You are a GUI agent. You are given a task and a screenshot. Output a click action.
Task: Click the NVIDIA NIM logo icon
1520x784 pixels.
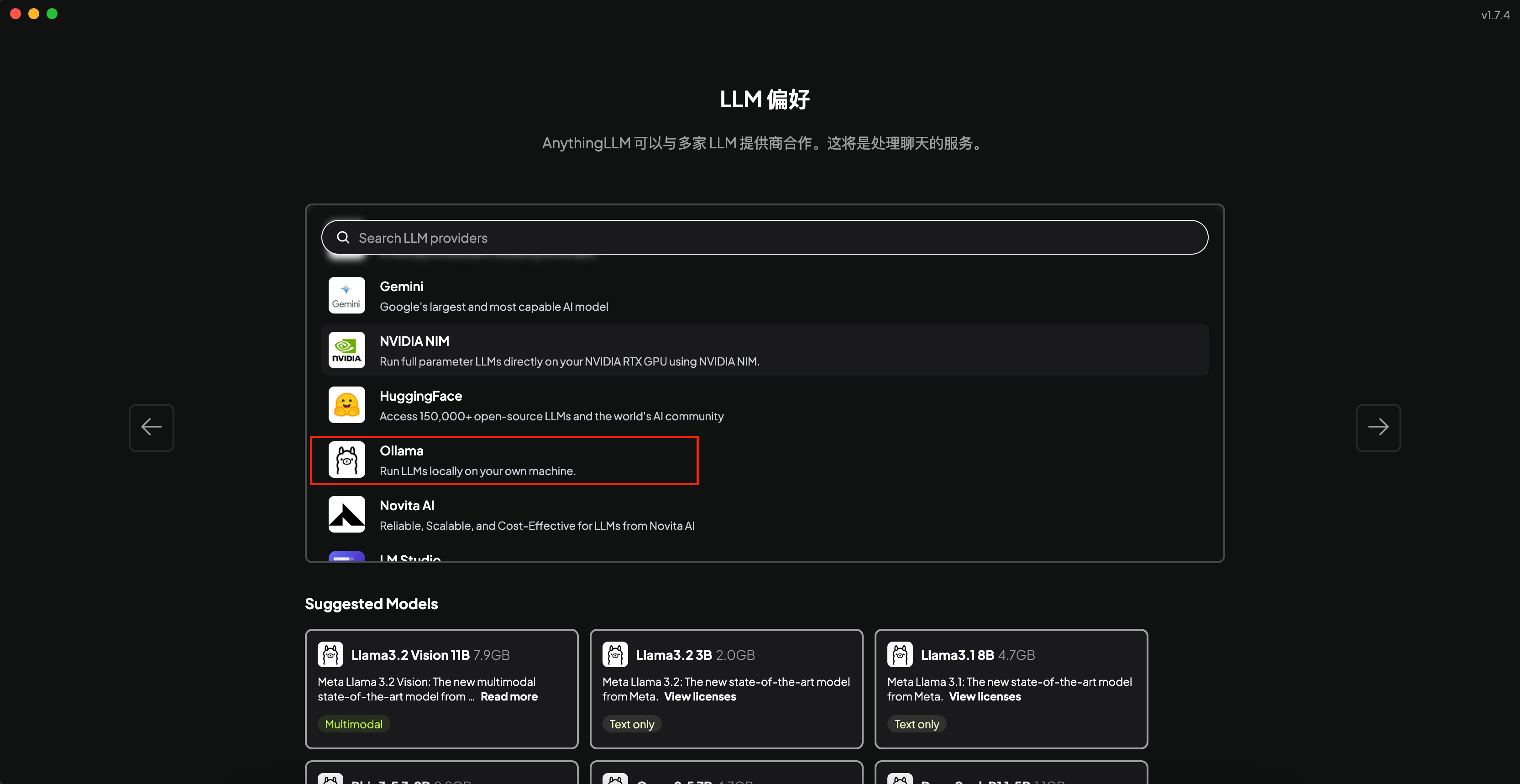pyautogui.click(x=346, y=350)
